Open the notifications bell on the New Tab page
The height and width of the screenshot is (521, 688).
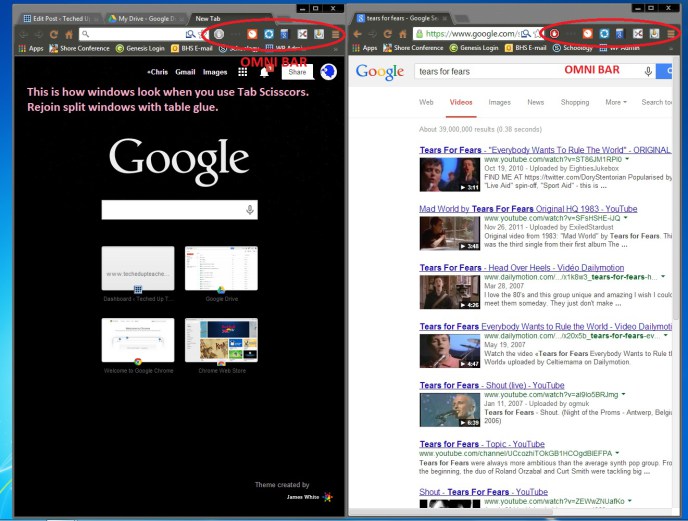coord(265,72)
